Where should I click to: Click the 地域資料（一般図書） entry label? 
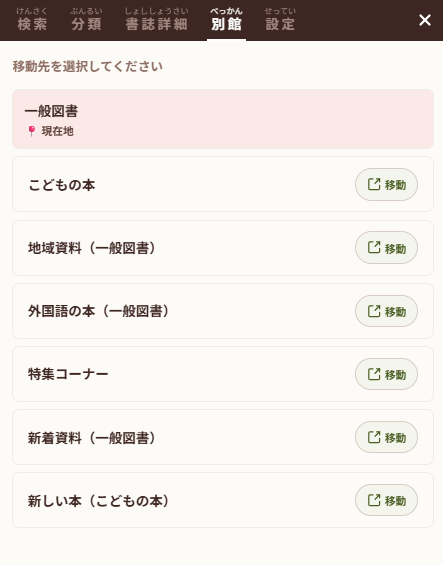coord(92,248)
